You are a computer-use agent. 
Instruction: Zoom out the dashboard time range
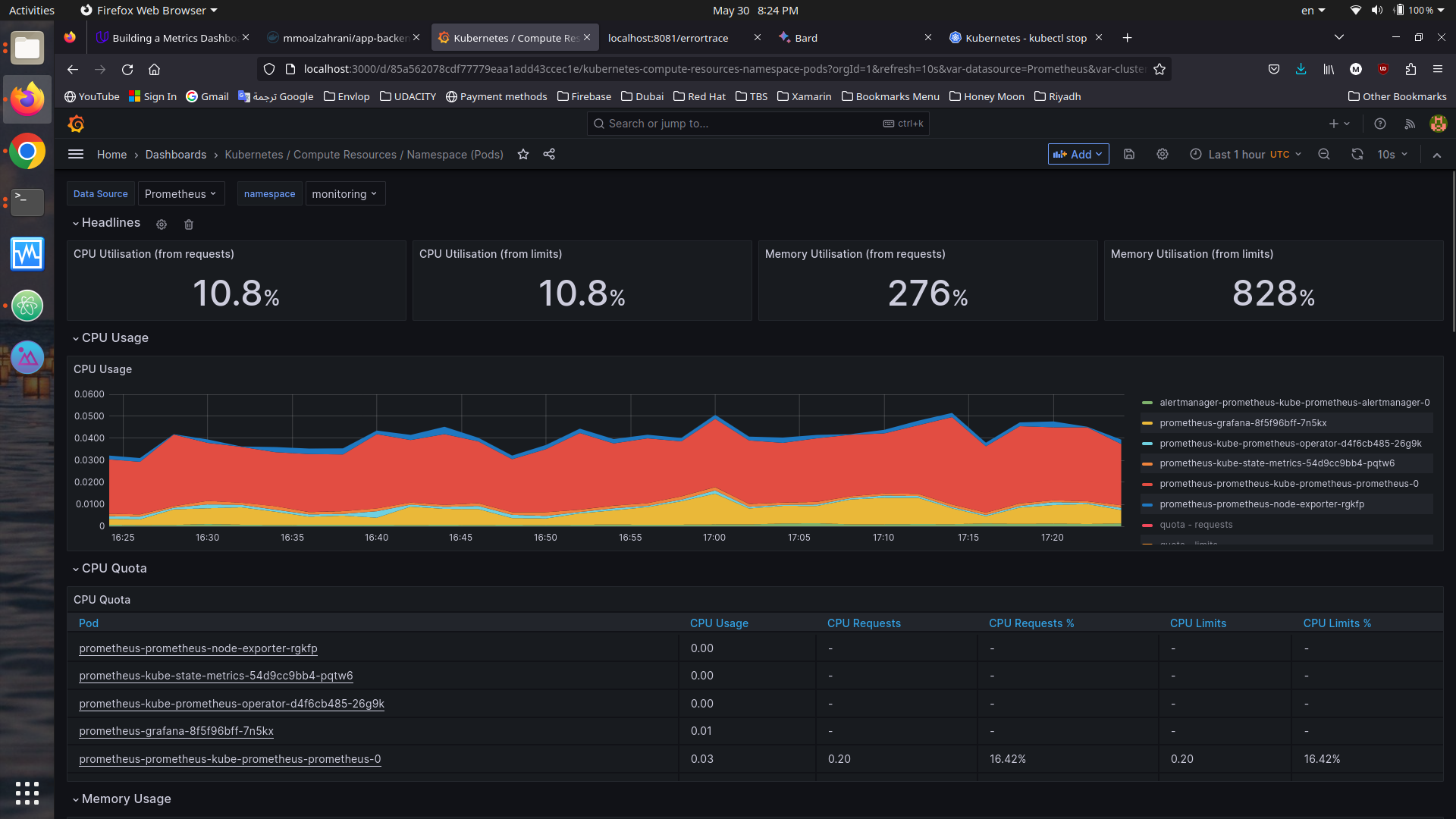(1324, 154)
